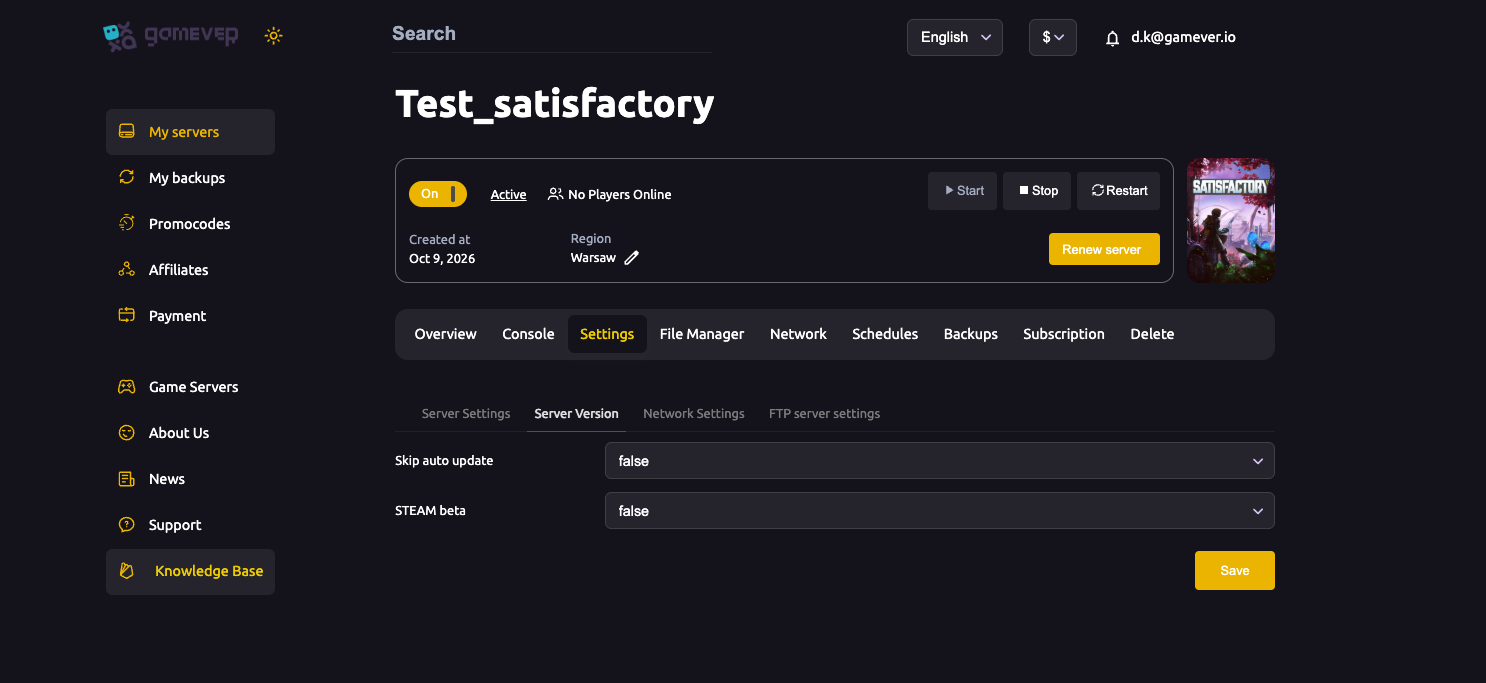The width and height of the screenshot is (1486, 683).
Task: Click the Restart server button
Action: pos(1118,191)
